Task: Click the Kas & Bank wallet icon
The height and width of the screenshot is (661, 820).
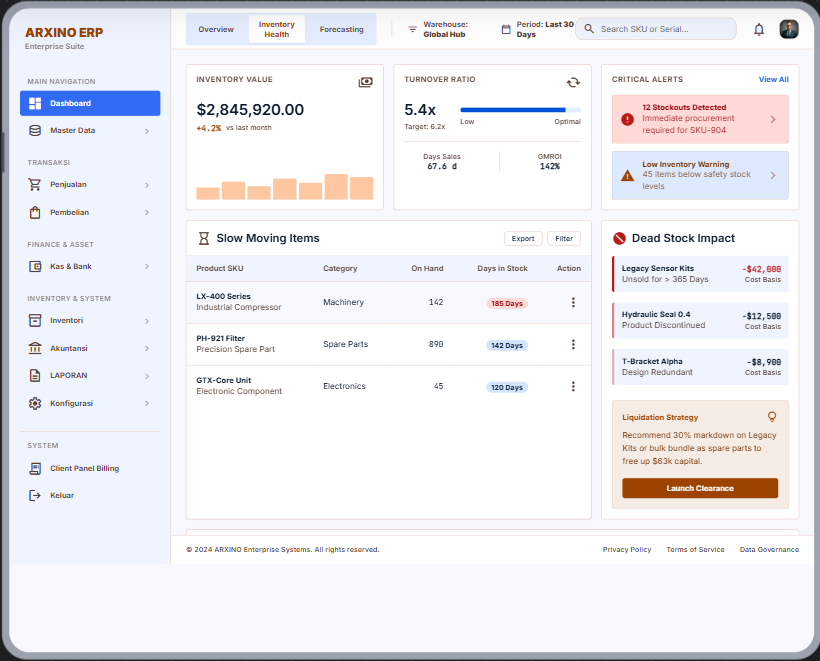Action: 35,267
